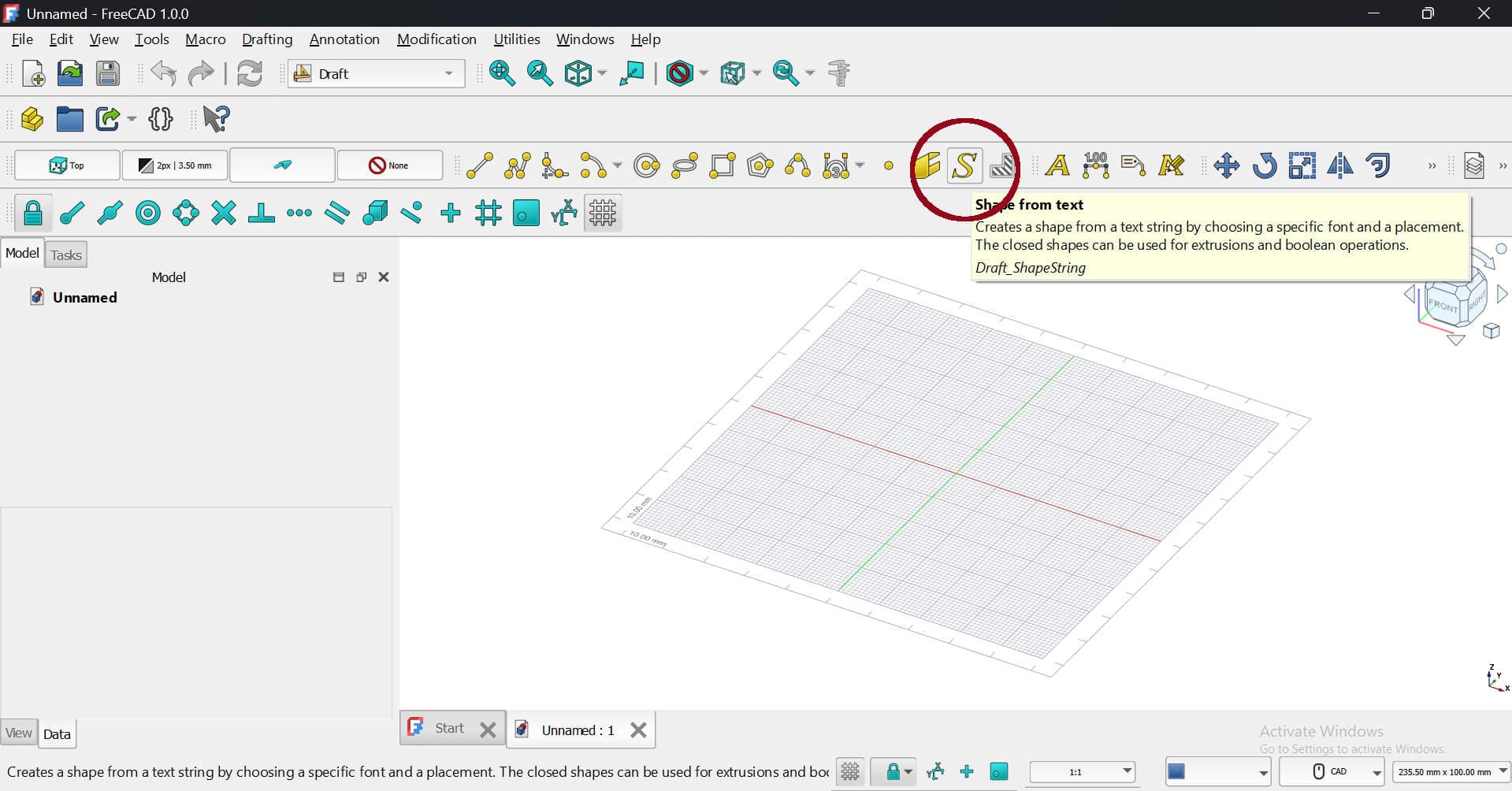The height and width of the screenshot is (791, 1512).
Task: Open the File menu
Action: click(x=22, y=39)
